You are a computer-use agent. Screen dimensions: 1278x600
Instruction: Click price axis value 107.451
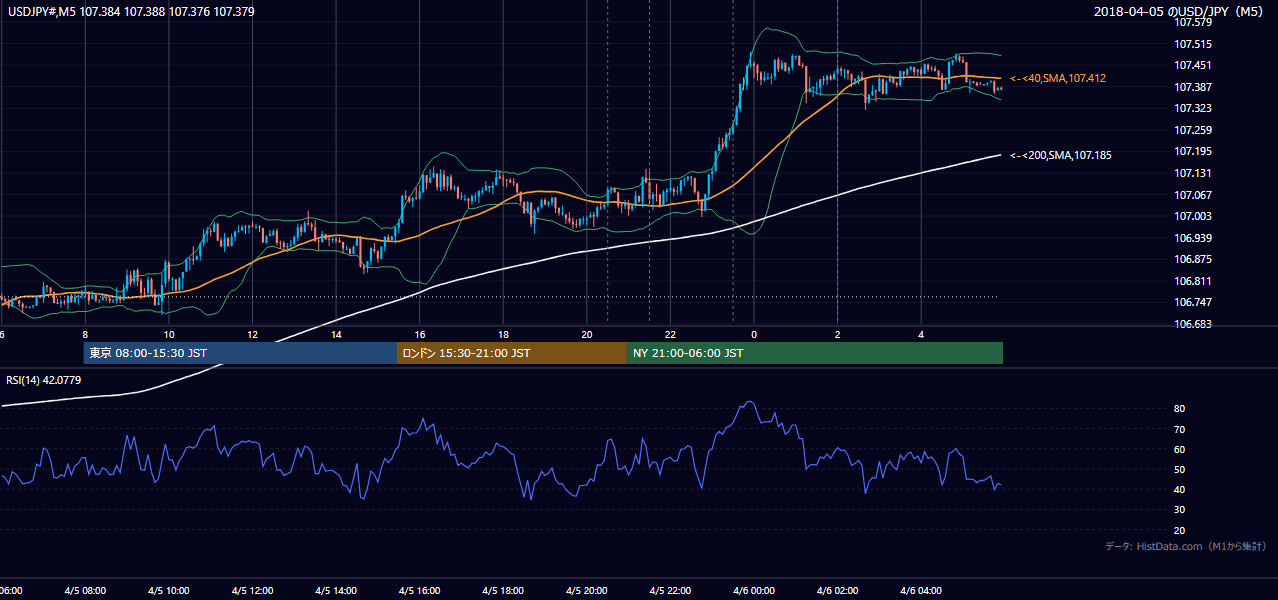1193,65
